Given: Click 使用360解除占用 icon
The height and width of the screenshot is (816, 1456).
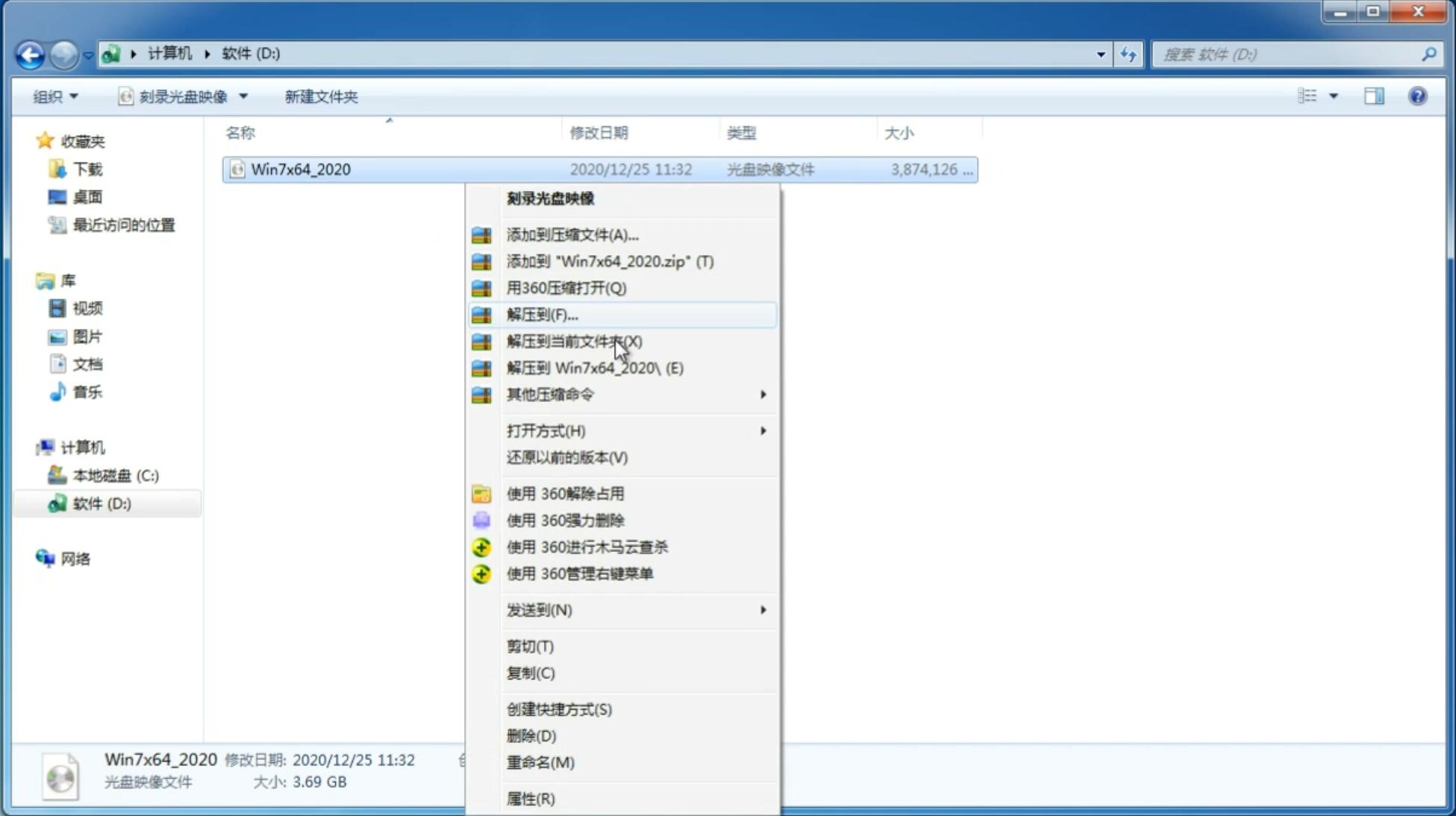Looking at the screenshot, I should point(482,493).
